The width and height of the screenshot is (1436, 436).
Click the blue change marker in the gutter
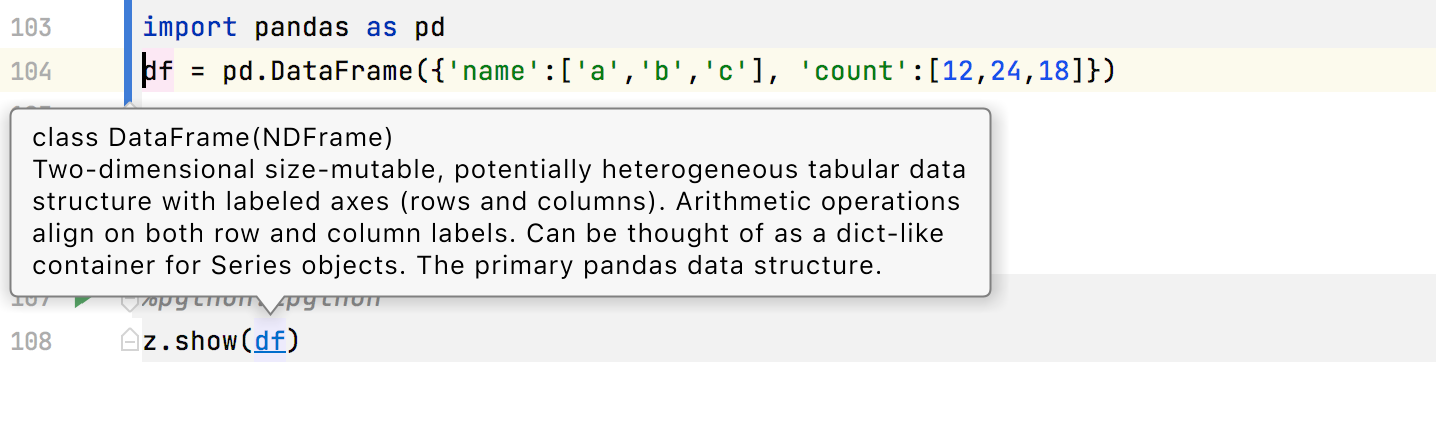[x=127, y=50]
